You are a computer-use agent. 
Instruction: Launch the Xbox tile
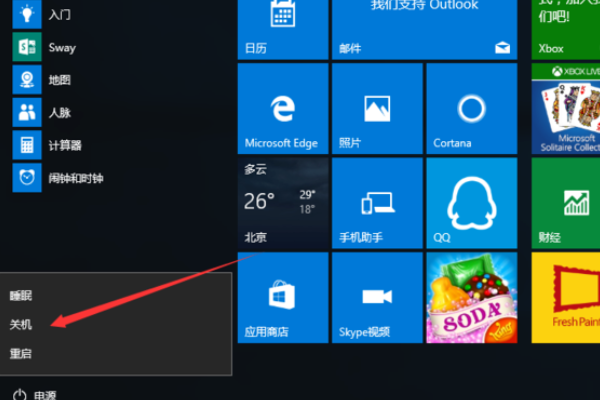pos(566,29)
